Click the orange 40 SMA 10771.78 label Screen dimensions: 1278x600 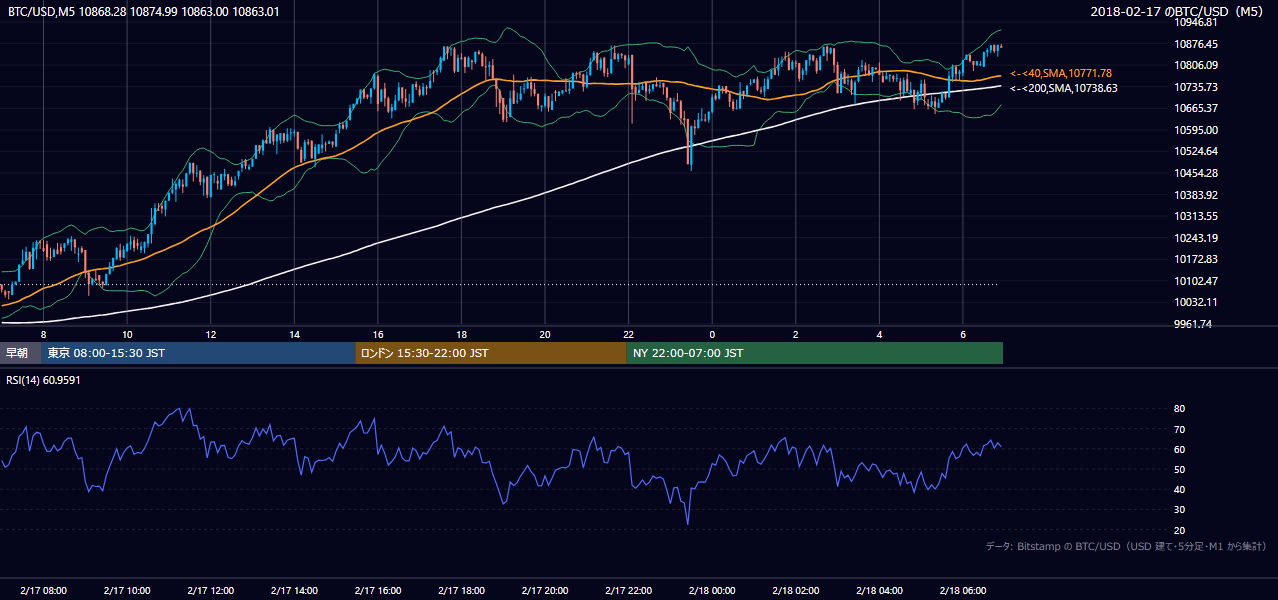click(1060, 73)
